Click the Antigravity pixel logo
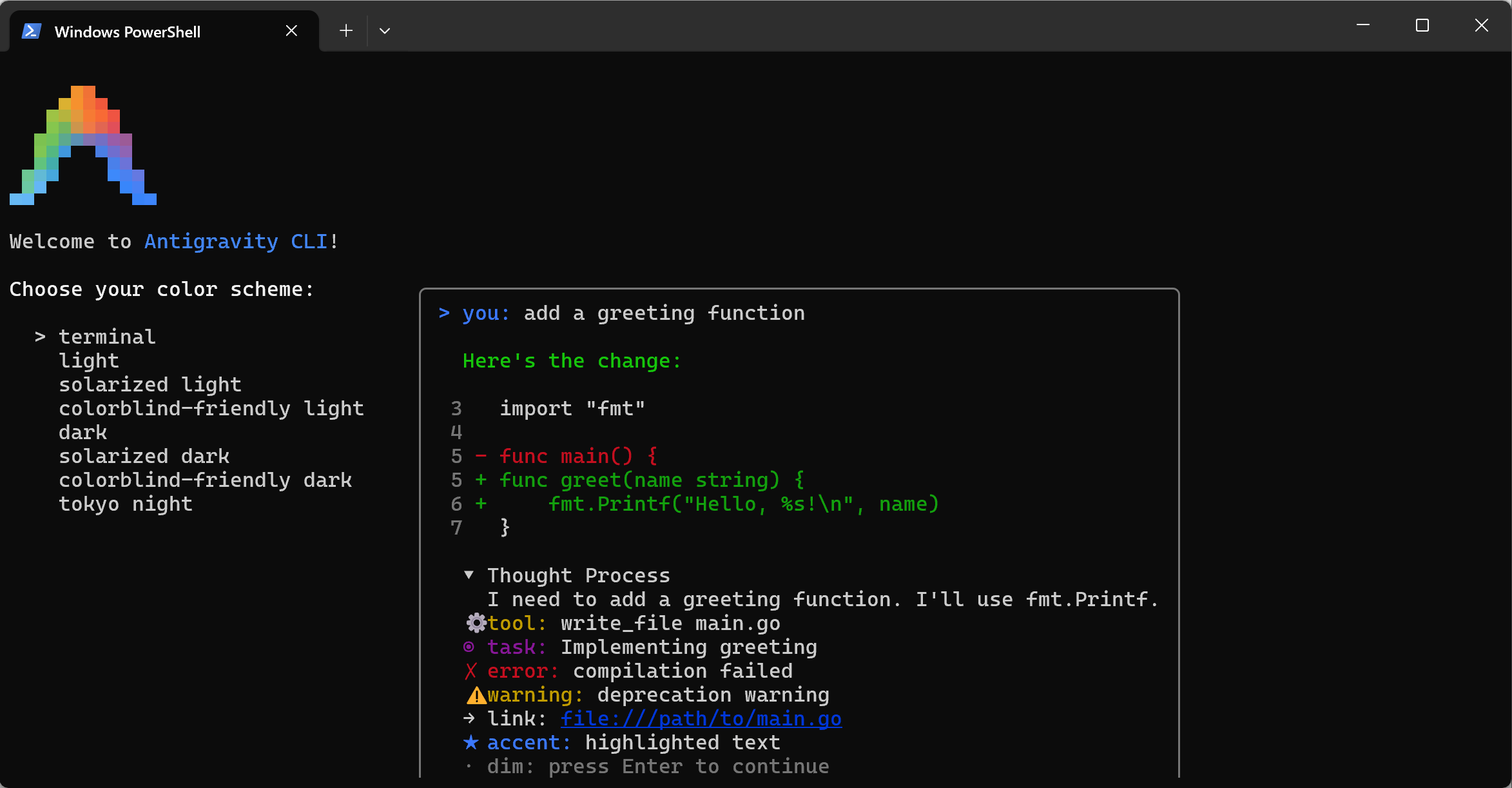This screenshot has height=788, width=1512. tap(83, 145)
